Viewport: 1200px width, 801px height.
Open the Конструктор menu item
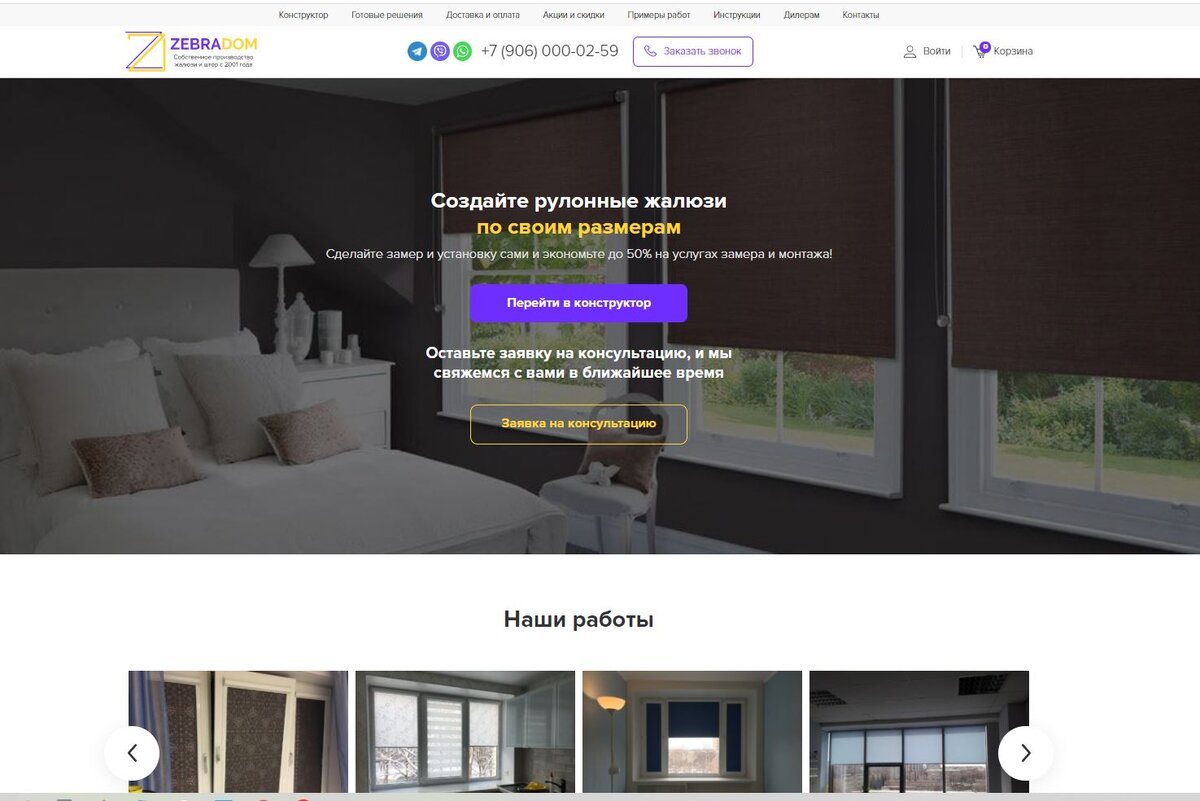[303, 15]
